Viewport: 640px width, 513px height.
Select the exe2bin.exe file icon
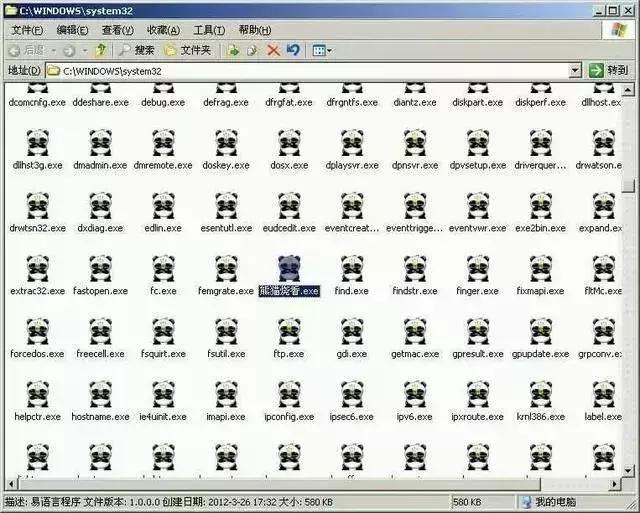pyautogui.click(x=540, y=205)
